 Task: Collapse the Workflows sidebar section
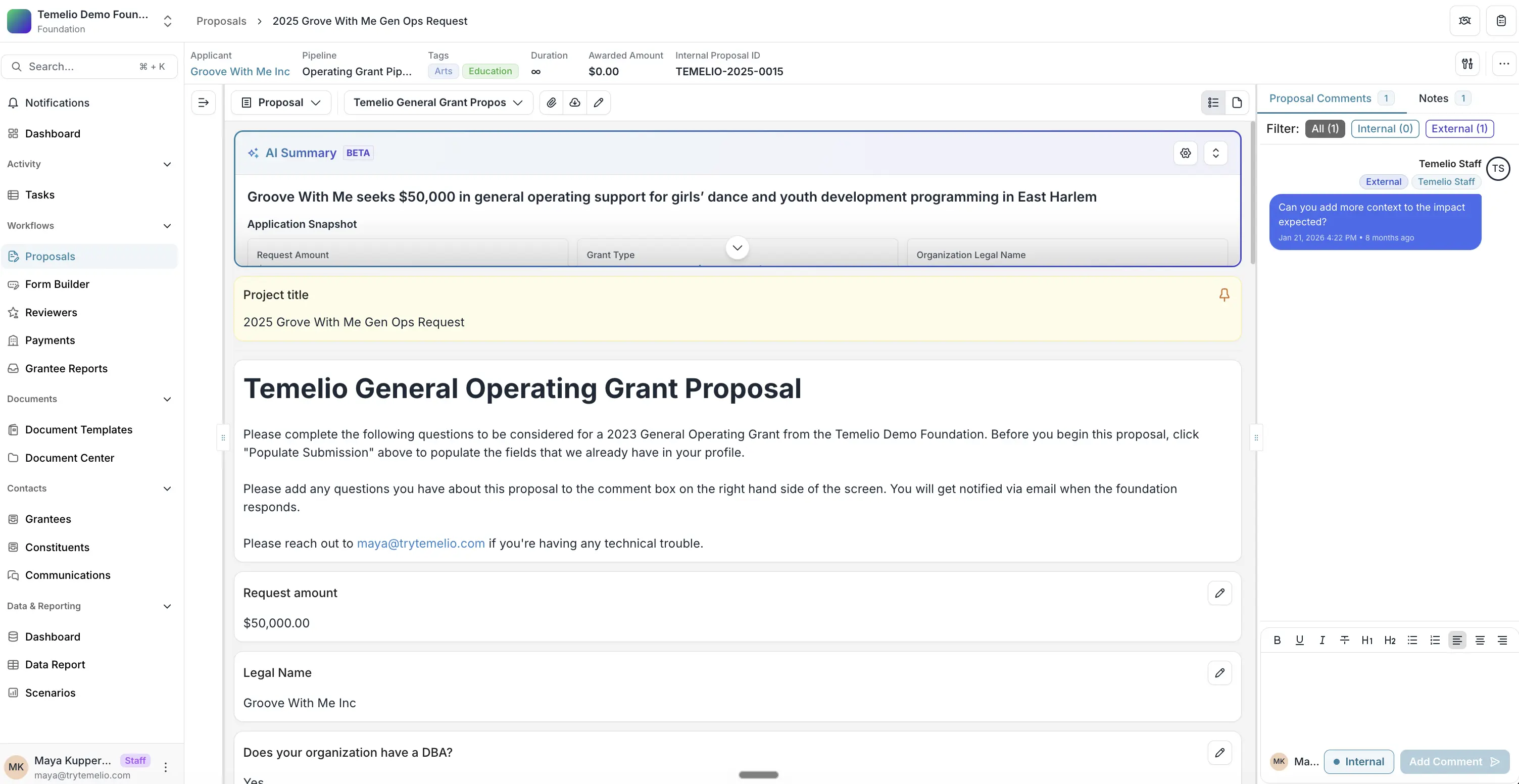click(167, 226)
